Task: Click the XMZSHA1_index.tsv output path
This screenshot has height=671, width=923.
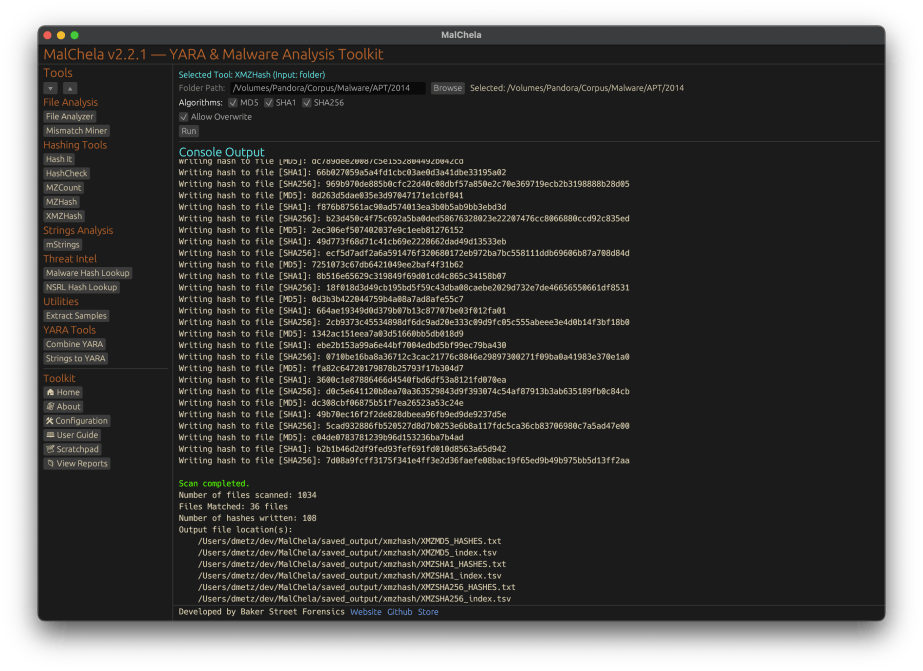Action: coord(350,576)
